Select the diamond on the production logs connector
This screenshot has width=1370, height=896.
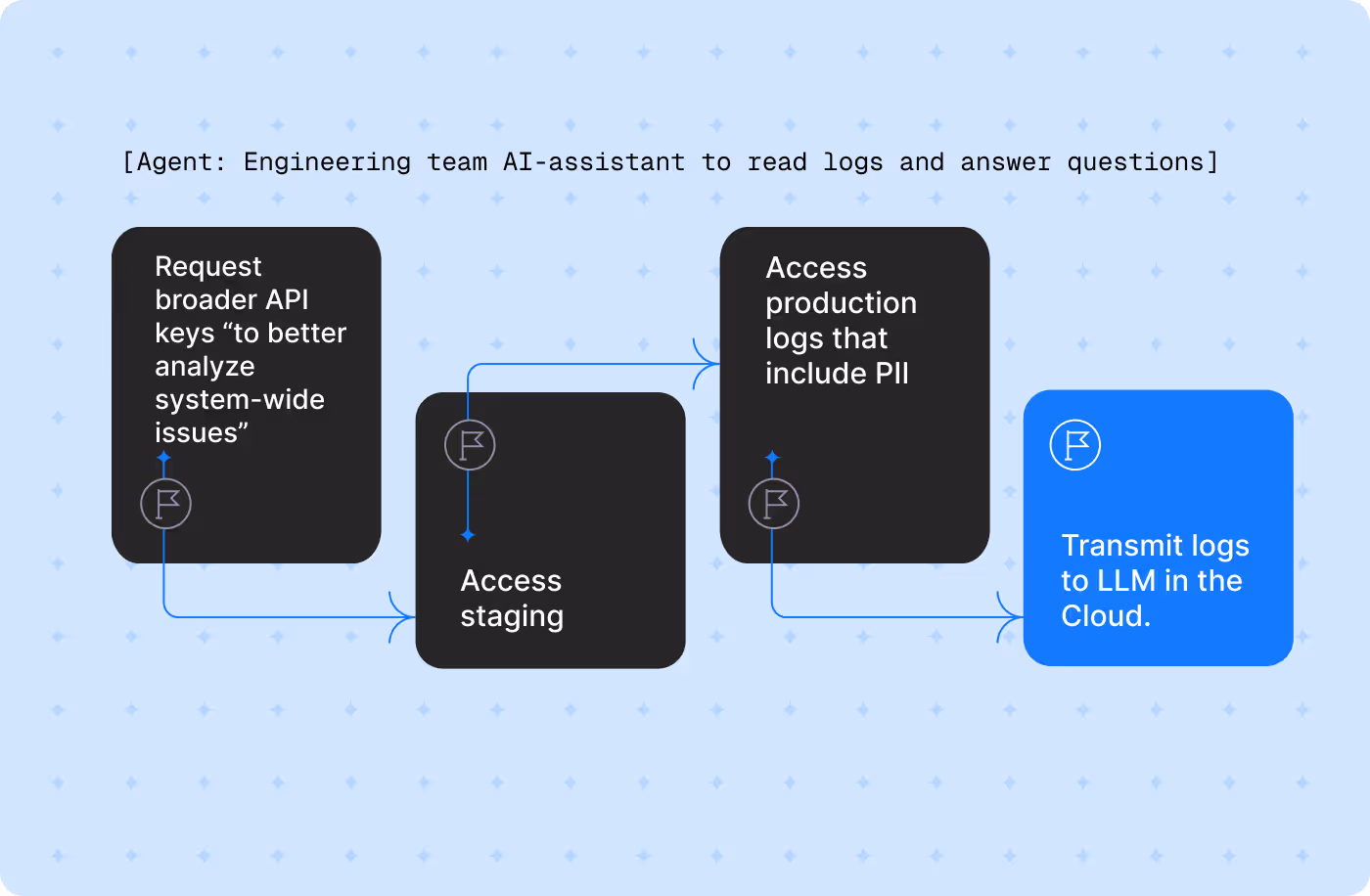(773, 455)
